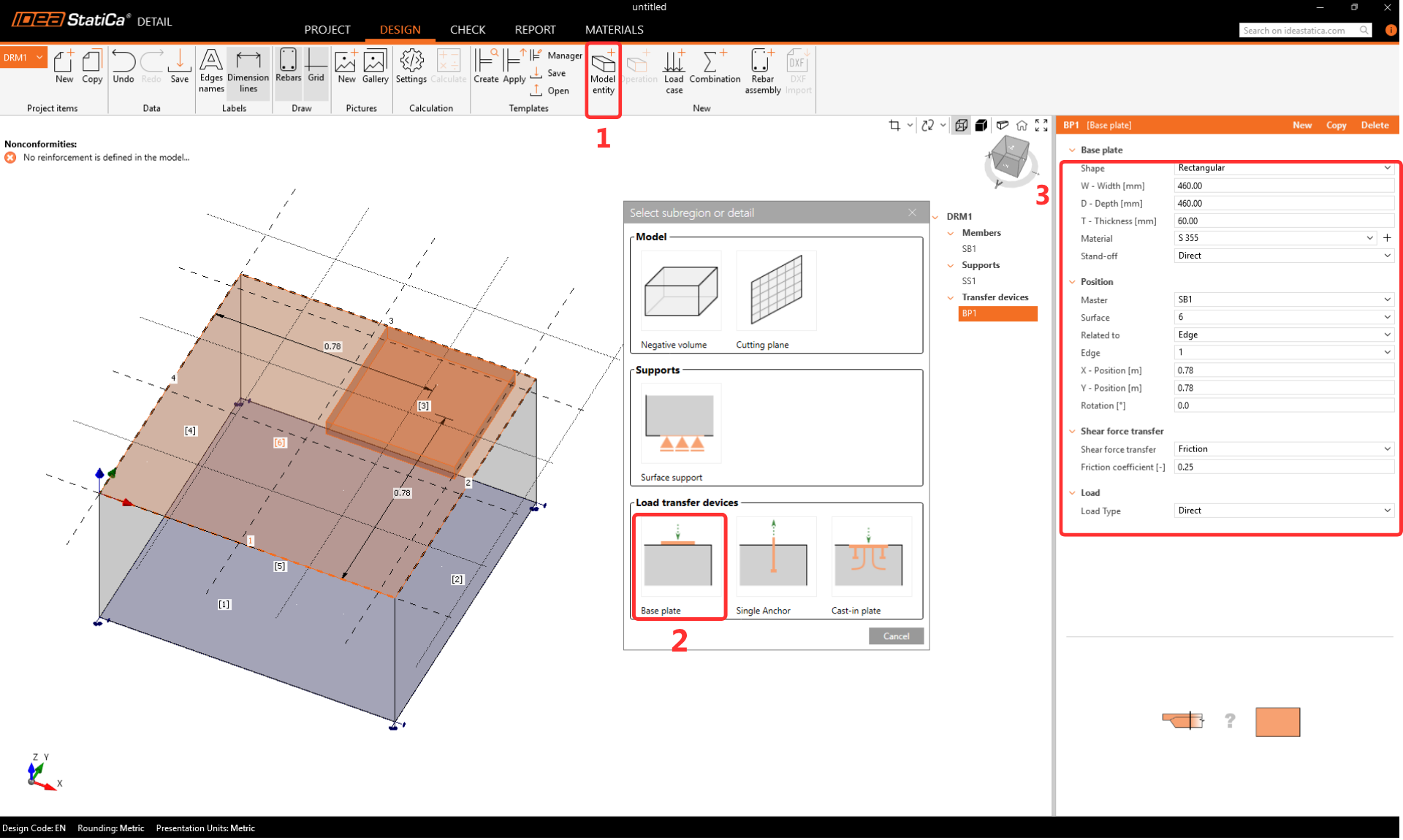Open the Shape dropdown showing Rectangular

point(1283,168)
